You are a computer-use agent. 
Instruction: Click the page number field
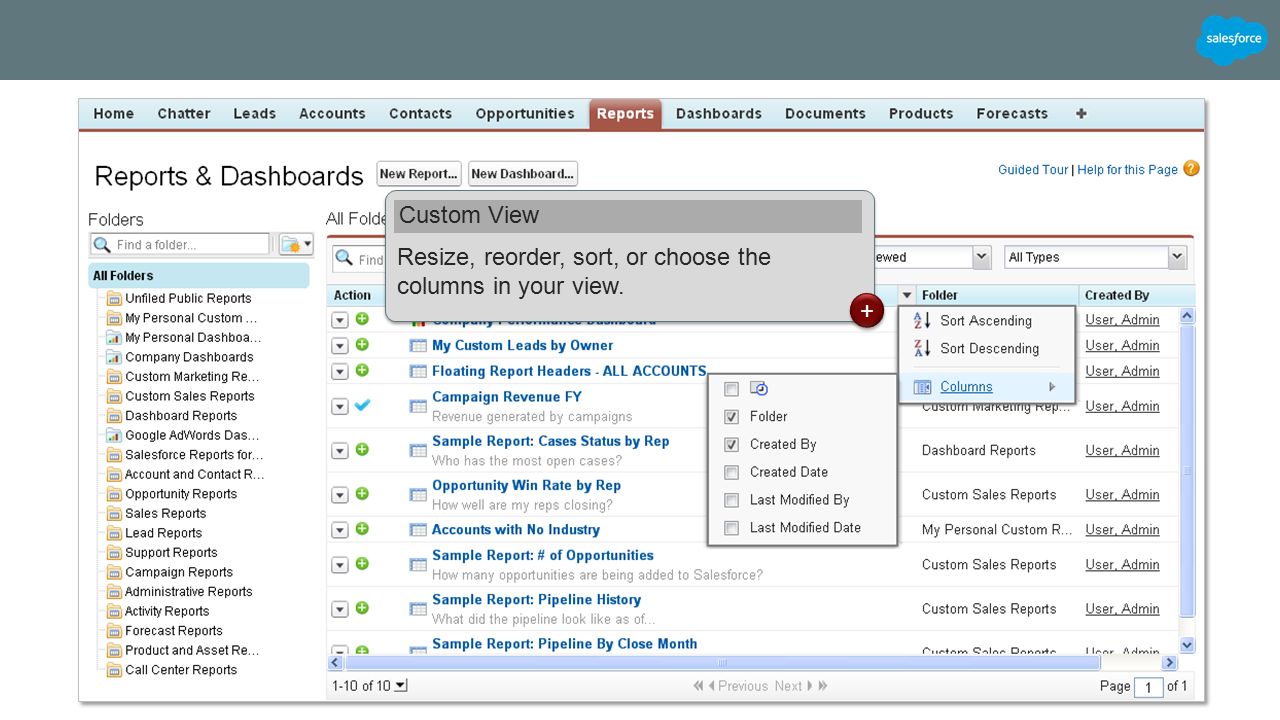pyautogui.click(x=1149, y=687)
